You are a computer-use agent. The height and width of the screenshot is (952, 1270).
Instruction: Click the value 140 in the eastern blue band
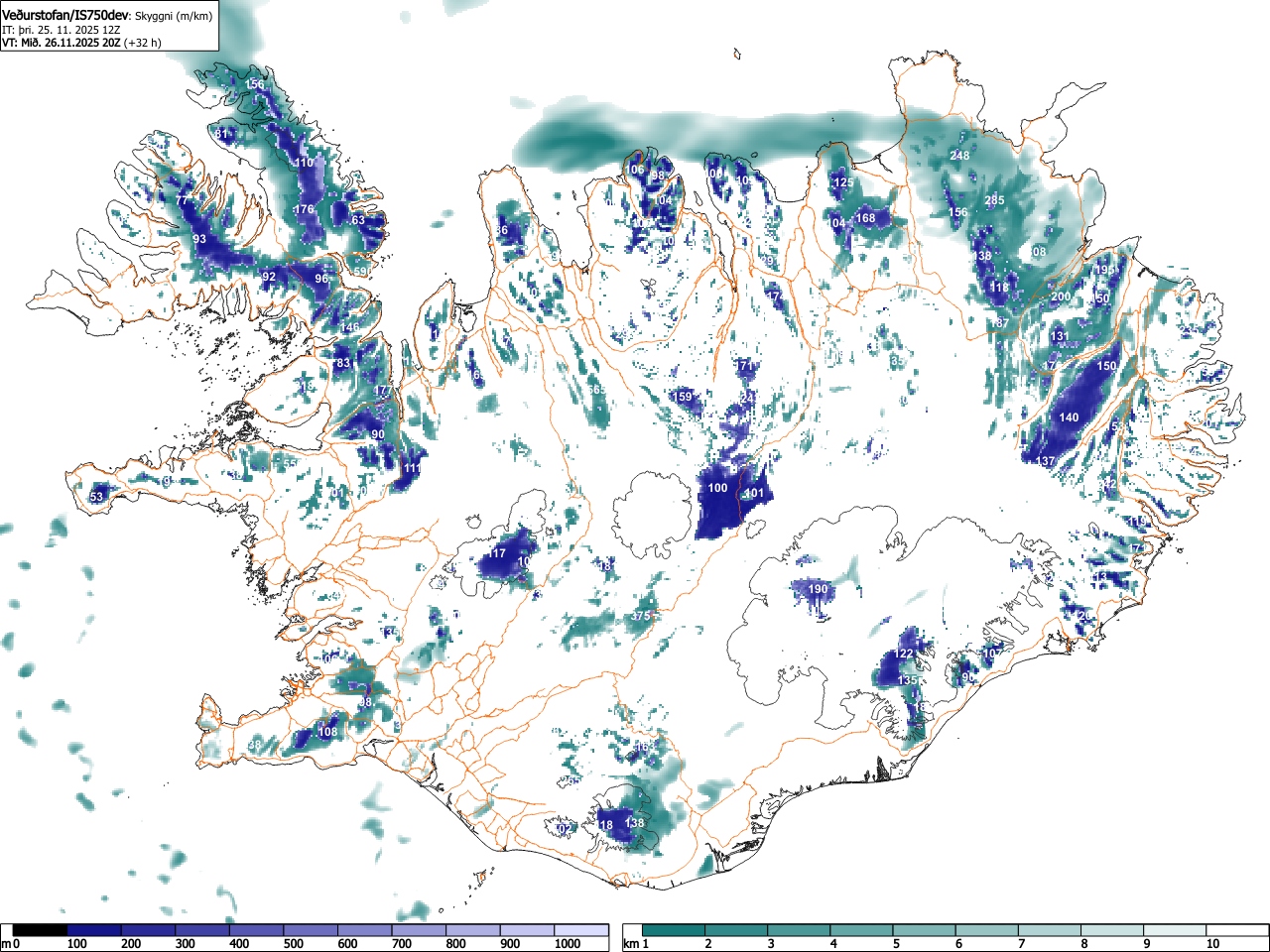click(1069, 417)
